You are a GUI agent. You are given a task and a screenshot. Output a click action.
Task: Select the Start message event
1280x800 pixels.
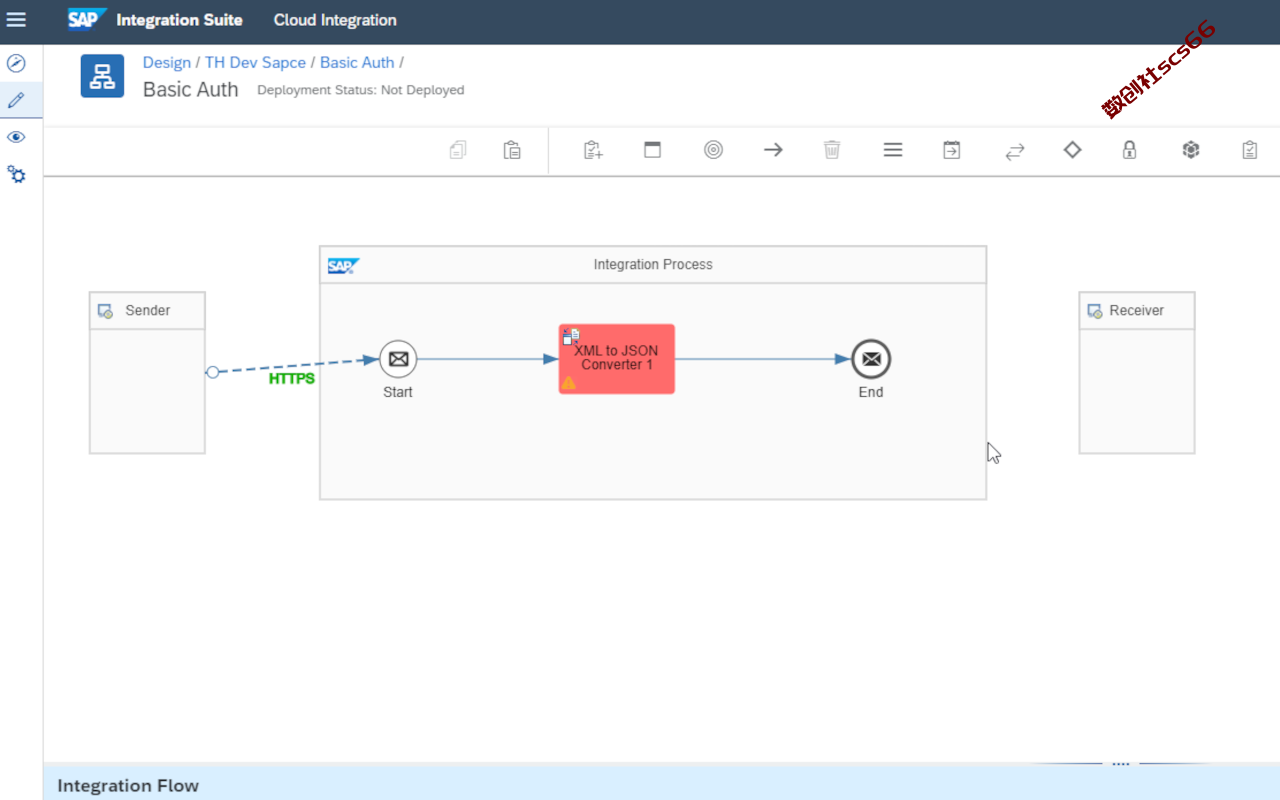tap(398, 359)
